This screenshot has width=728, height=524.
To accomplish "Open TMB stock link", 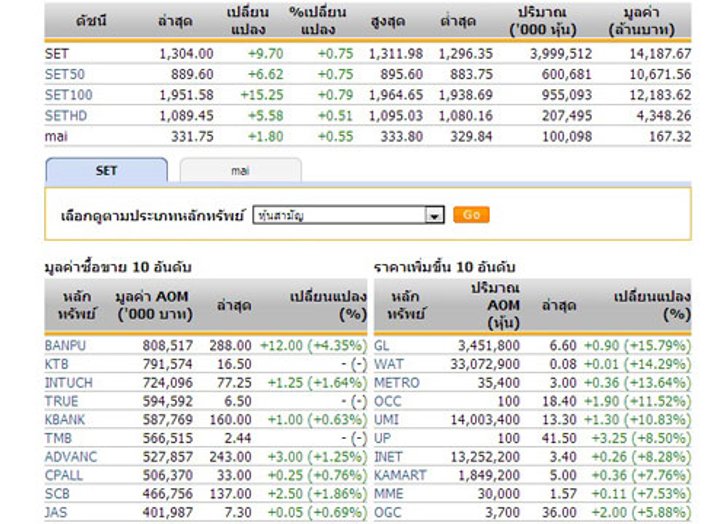I will point(58,439).
